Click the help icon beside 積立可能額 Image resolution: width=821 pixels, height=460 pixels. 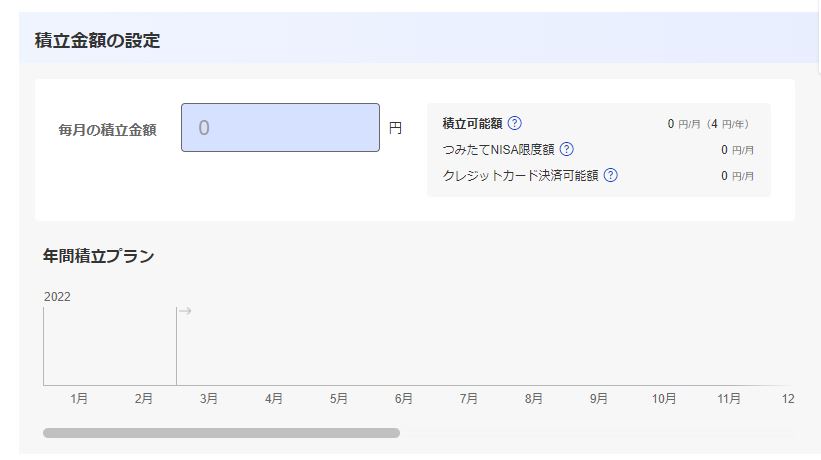pos(515,124)
